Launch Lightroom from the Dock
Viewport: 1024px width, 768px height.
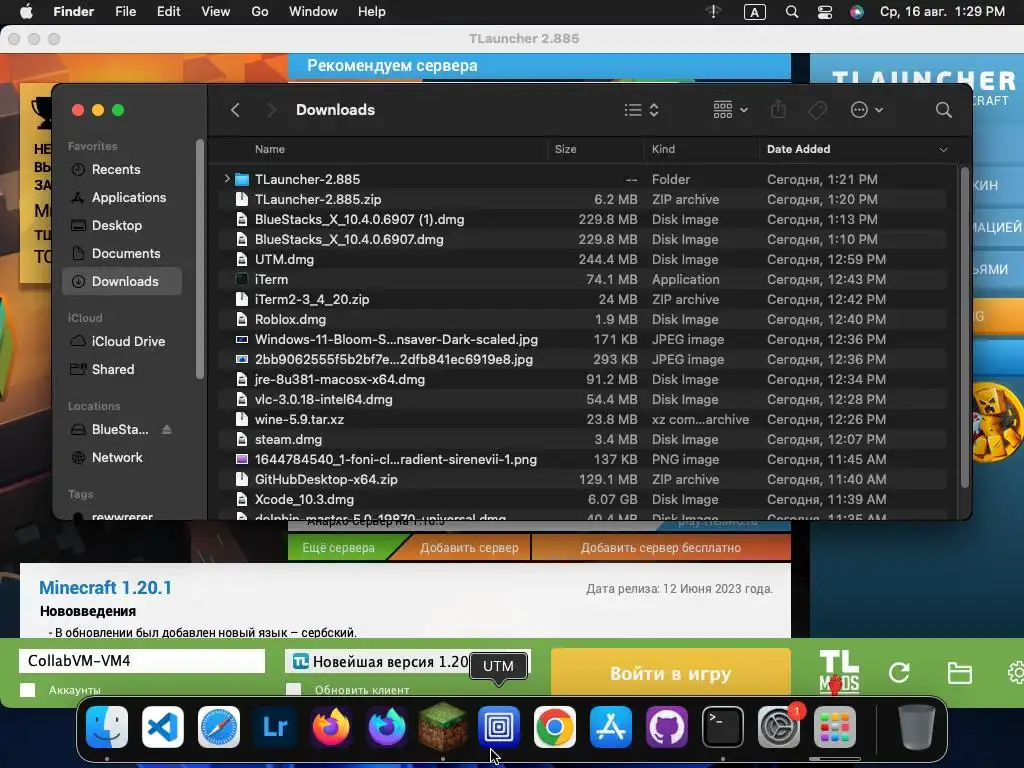[275, 726]
